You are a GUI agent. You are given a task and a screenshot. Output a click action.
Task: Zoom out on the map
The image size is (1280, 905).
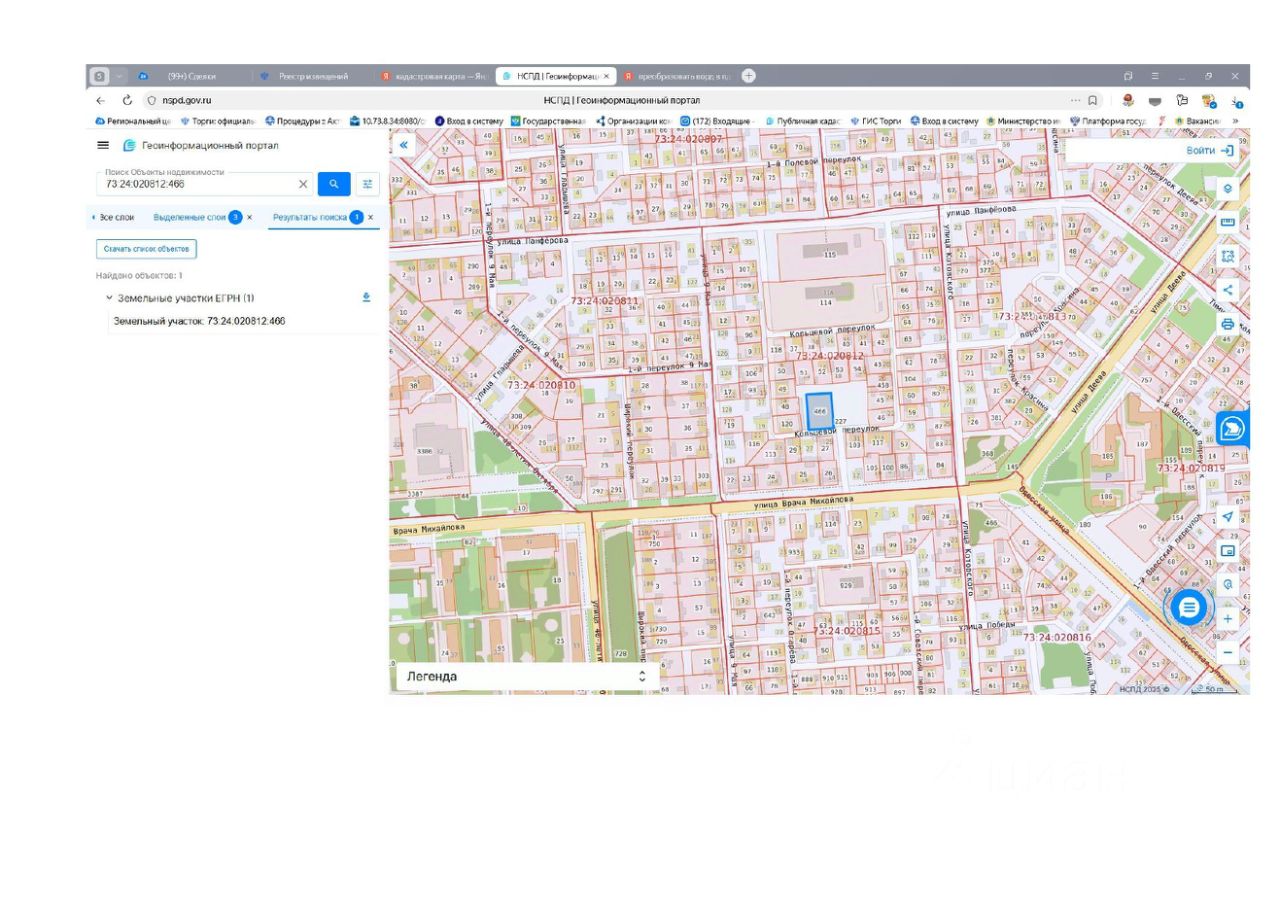[1228, 652]
